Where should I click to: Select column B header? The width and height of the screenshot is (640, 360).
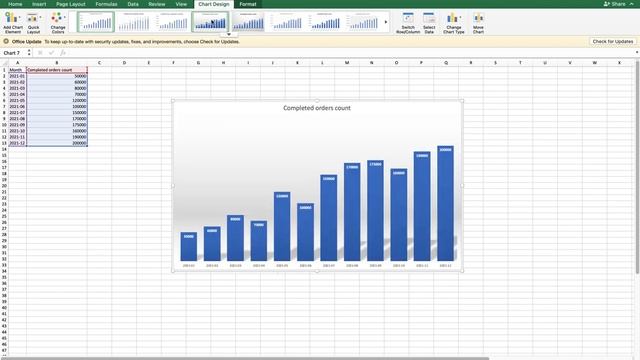(57, 63)
